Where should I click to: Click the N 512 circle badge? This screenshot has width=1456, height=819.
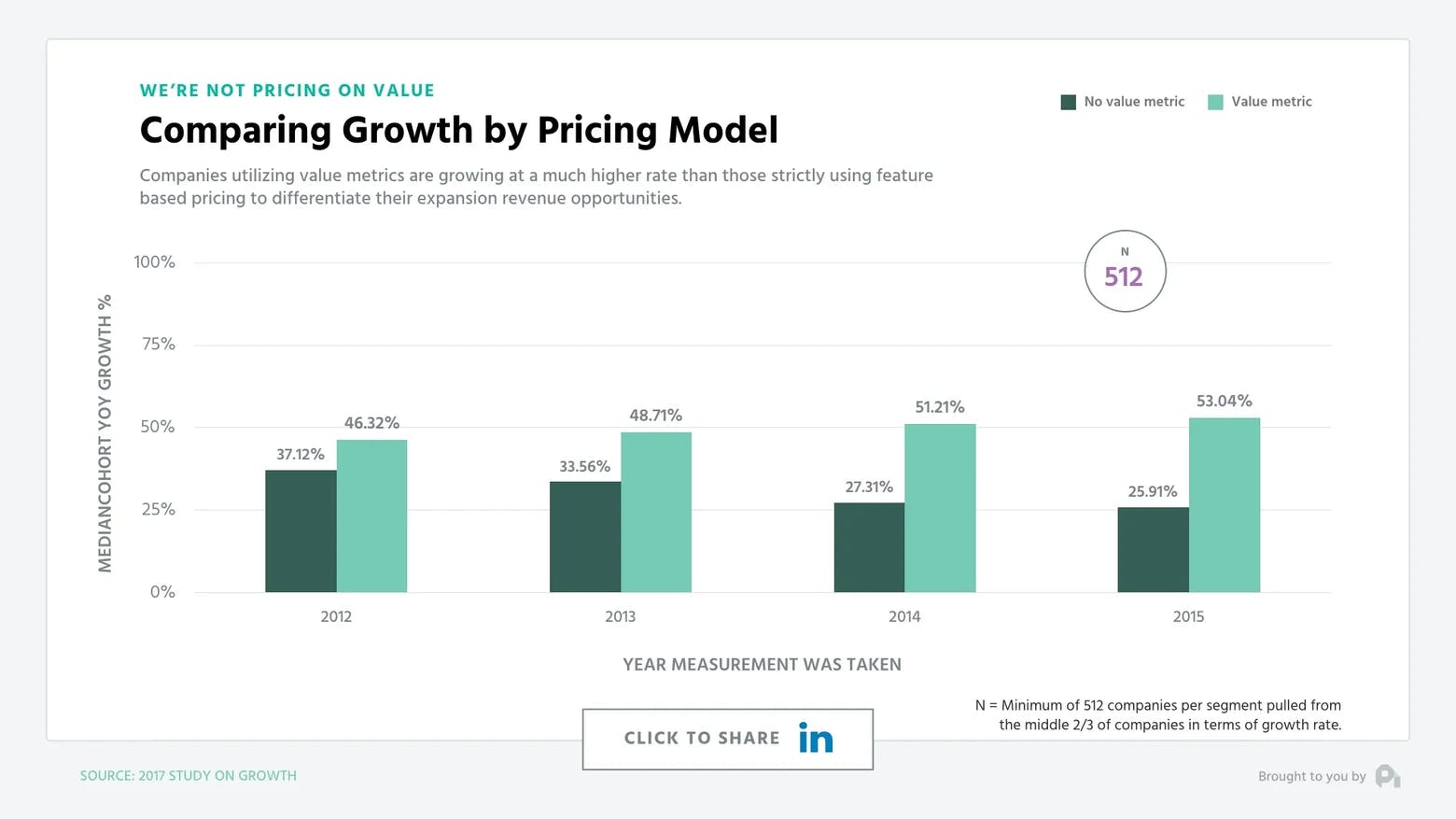tap(1125, 271)
